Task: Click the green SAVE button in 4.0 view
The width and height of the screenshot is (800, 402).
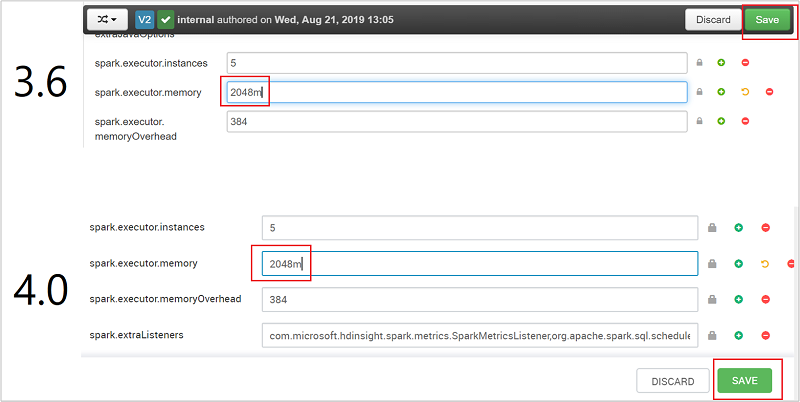Action: click(x=744, y=381)
